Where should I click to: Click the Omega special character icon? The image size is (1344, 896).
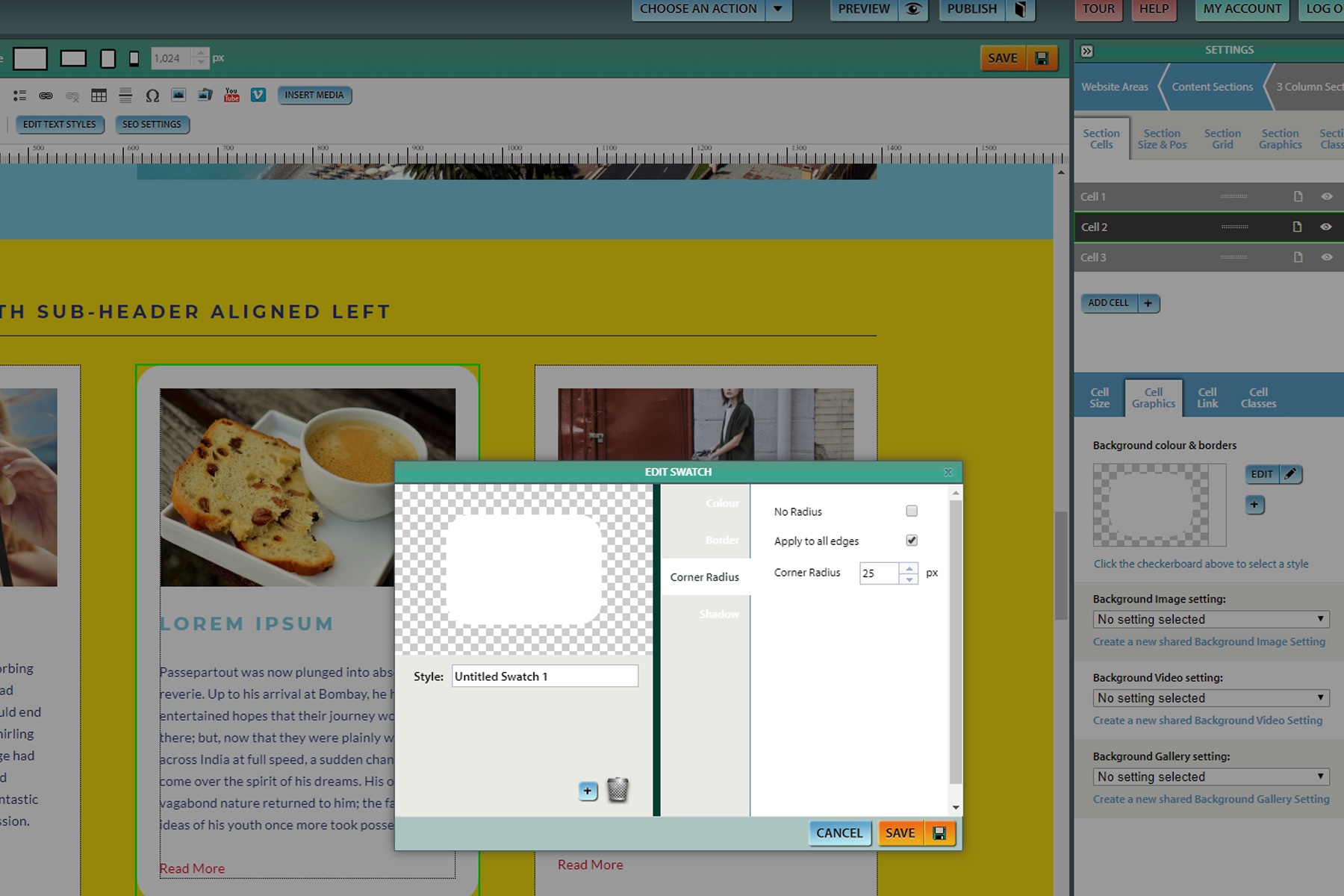[x=153, y=95]
